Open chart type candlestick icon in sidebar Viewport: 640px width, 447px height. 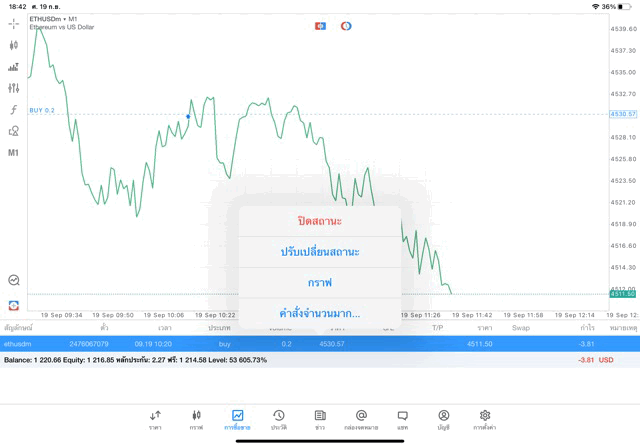pos(13,45)
